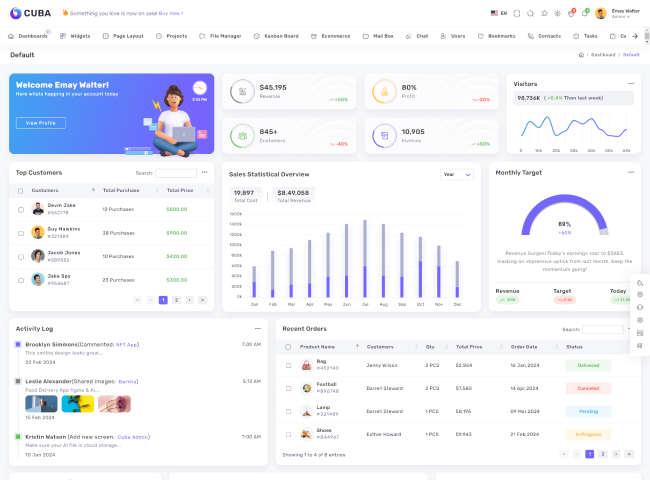The width and height of the screenshot is (650, 480).
Task: Click the star bookmark icon in header
Action: click(x=545, y=13)
